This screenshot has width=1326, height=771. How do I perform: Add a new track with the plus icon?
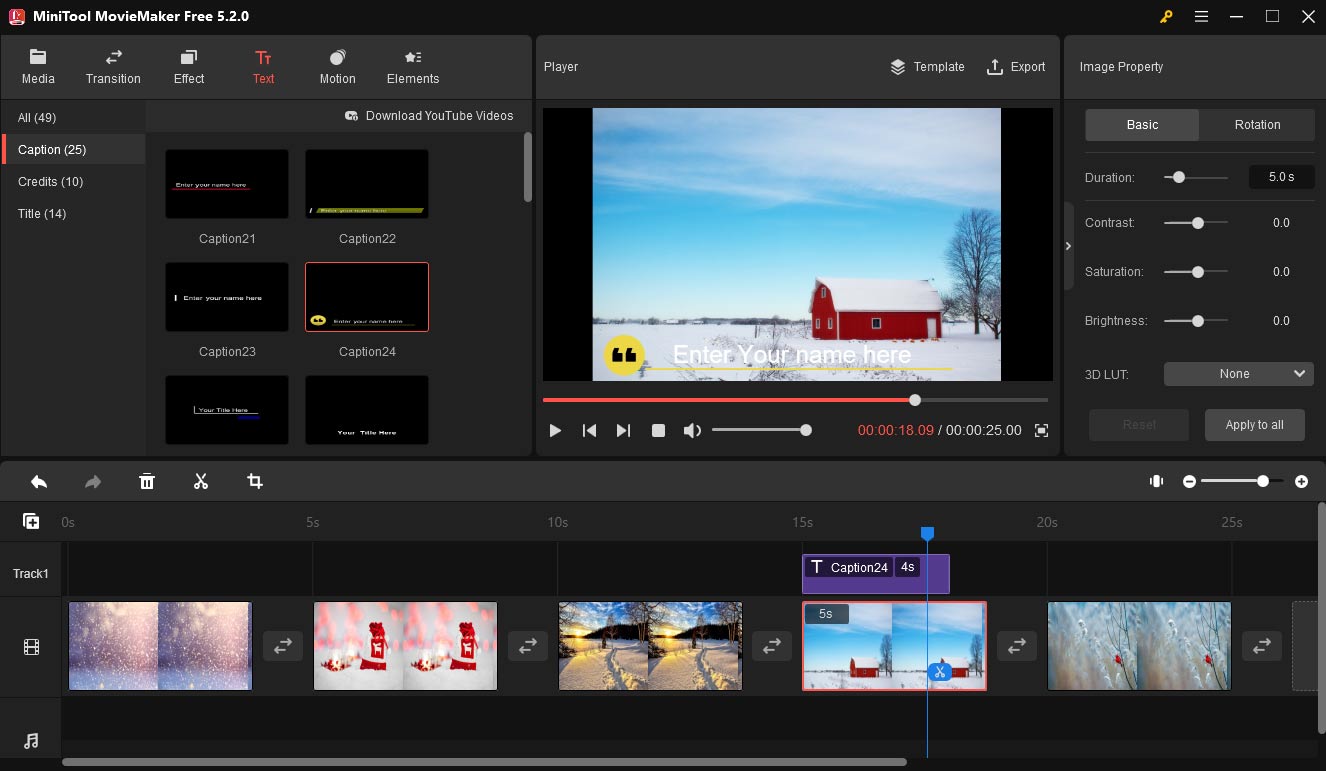tap(31, 521)
